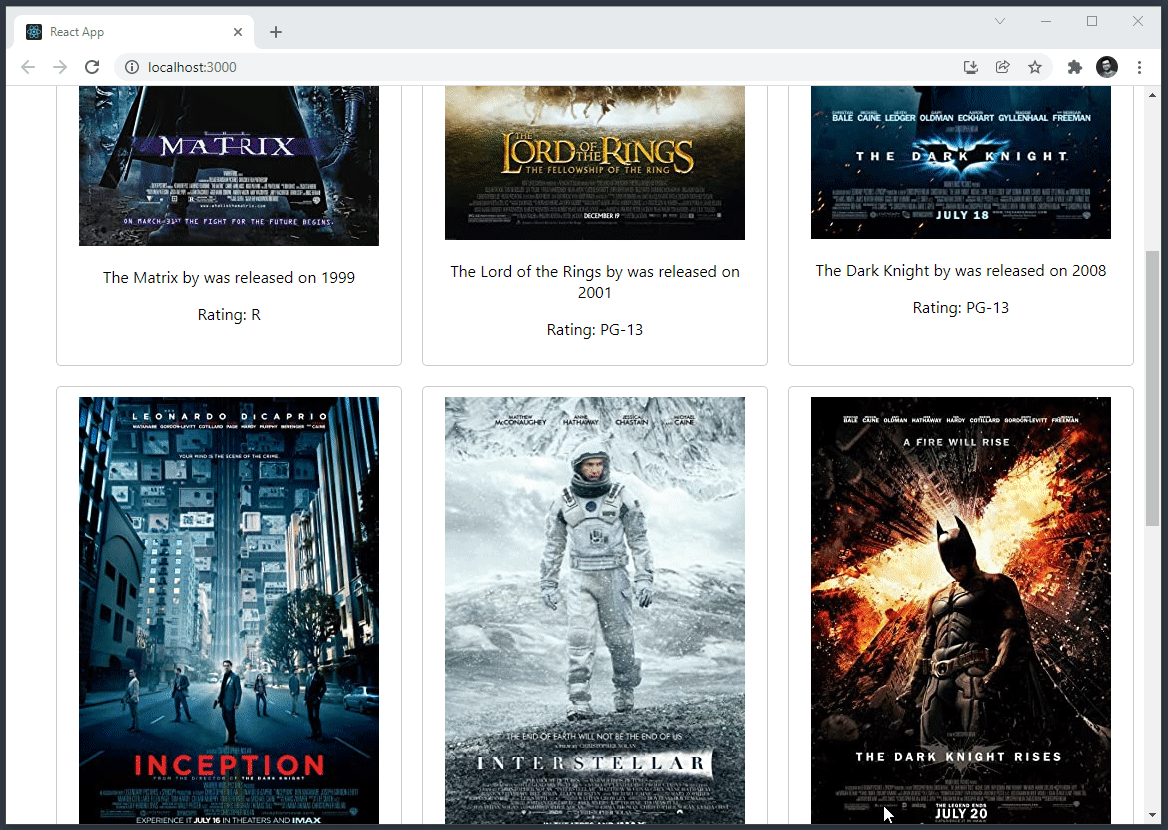Image resolution: width=1168 pixels, height=830 pixels.
Task: View site information icon
Action: point(132,67)
